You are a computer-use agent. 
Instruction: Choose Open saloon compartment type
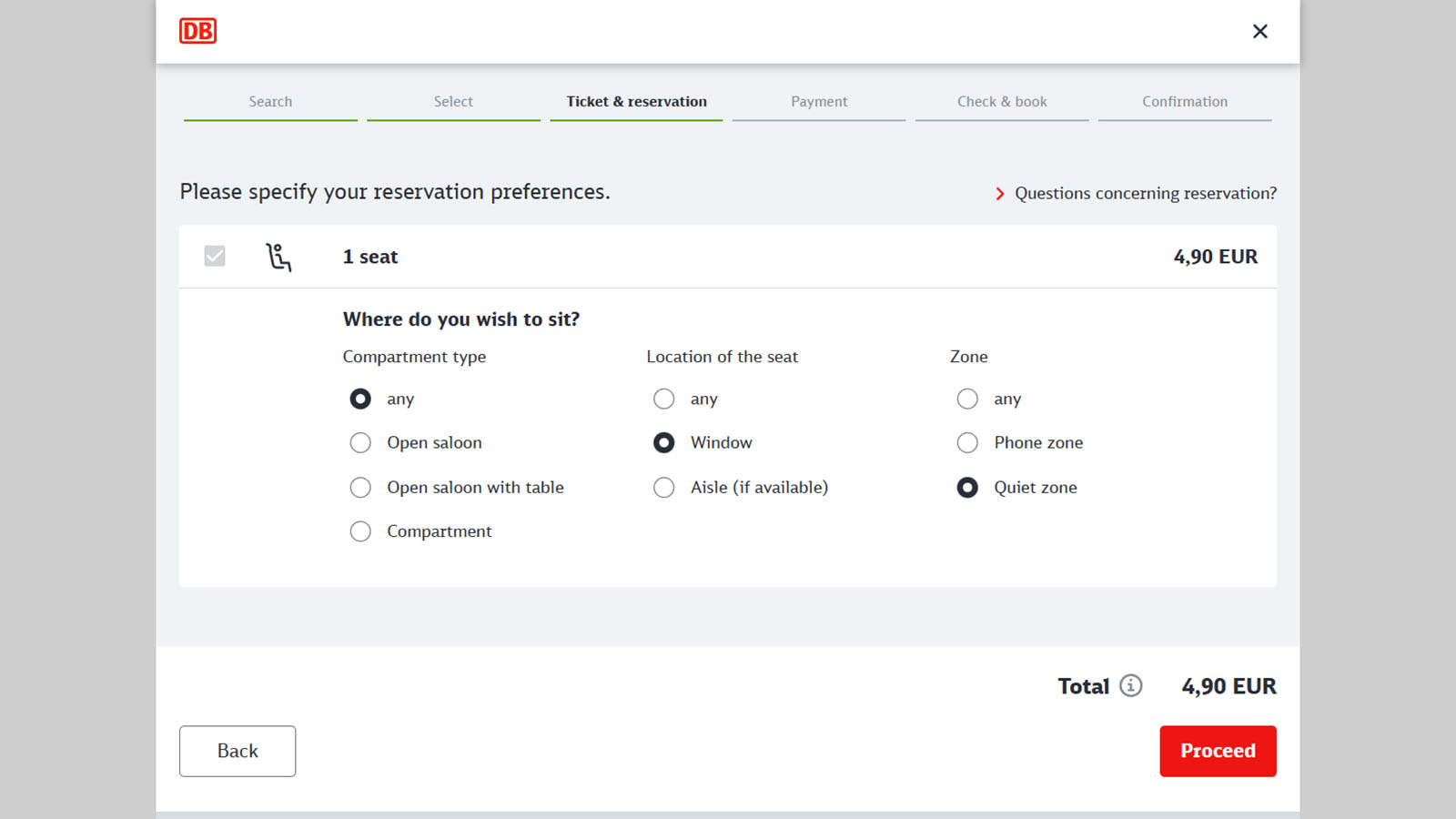click(x=360, y=442)
